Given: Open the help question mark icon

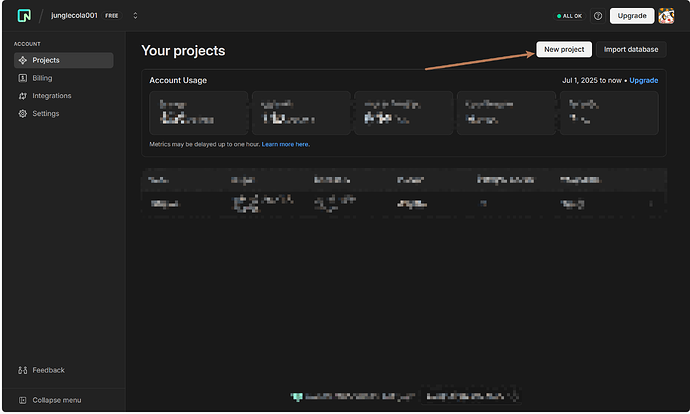Looking at the screenshot, I should pyautogui.click(x=598, y=16).
